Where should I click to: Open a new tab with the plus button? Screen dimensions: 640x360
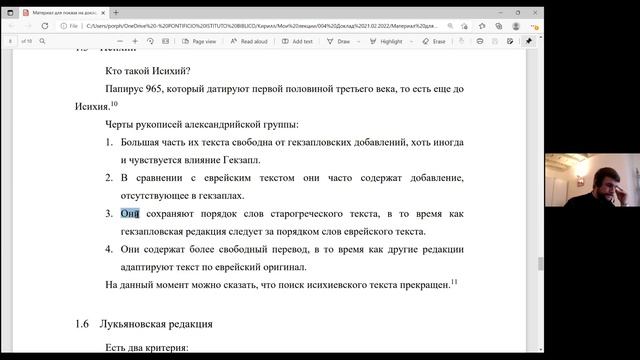coord(116,13)
